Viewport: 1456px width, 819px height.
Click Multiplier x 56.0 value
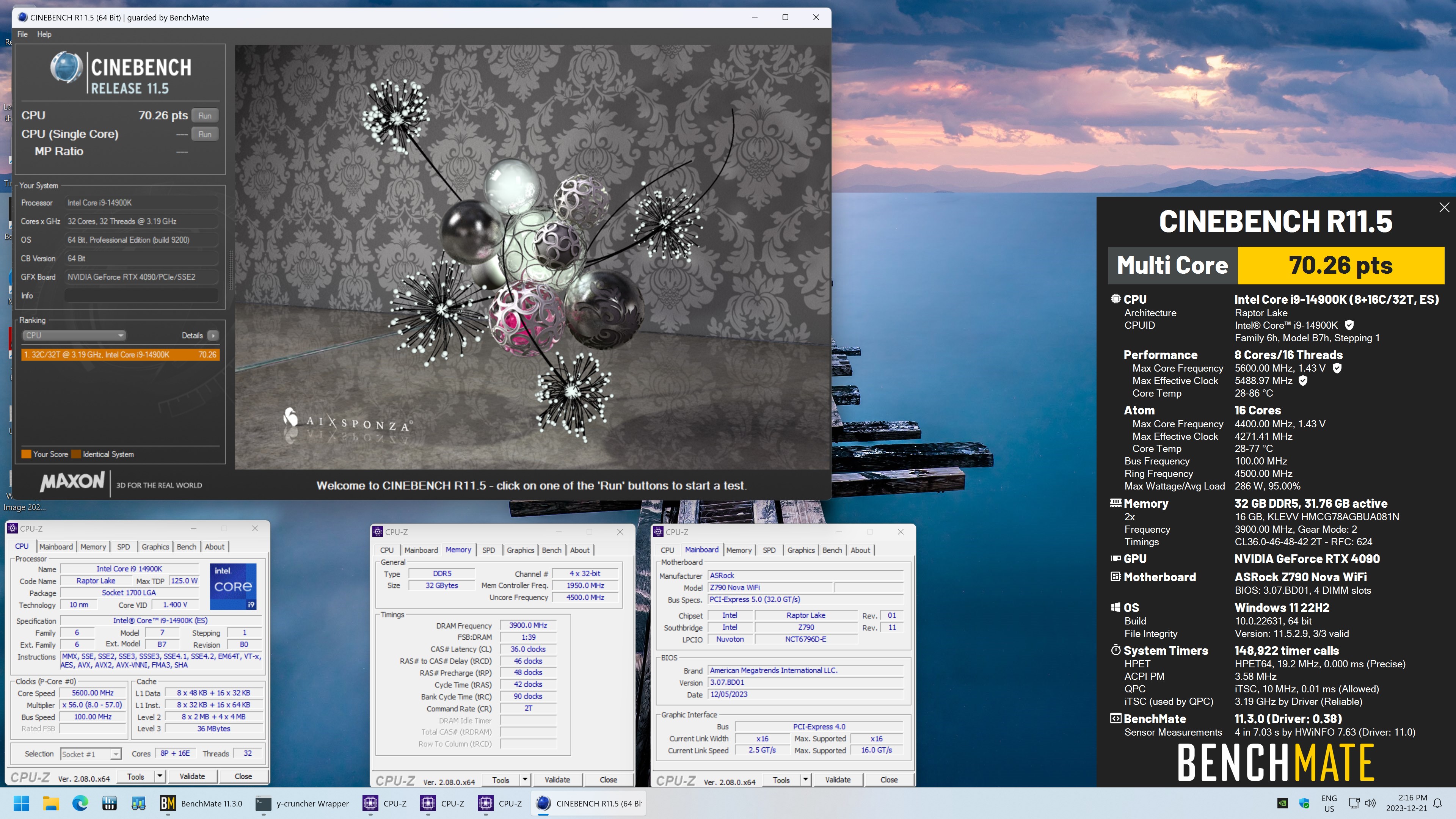click(x=93, y=705)
